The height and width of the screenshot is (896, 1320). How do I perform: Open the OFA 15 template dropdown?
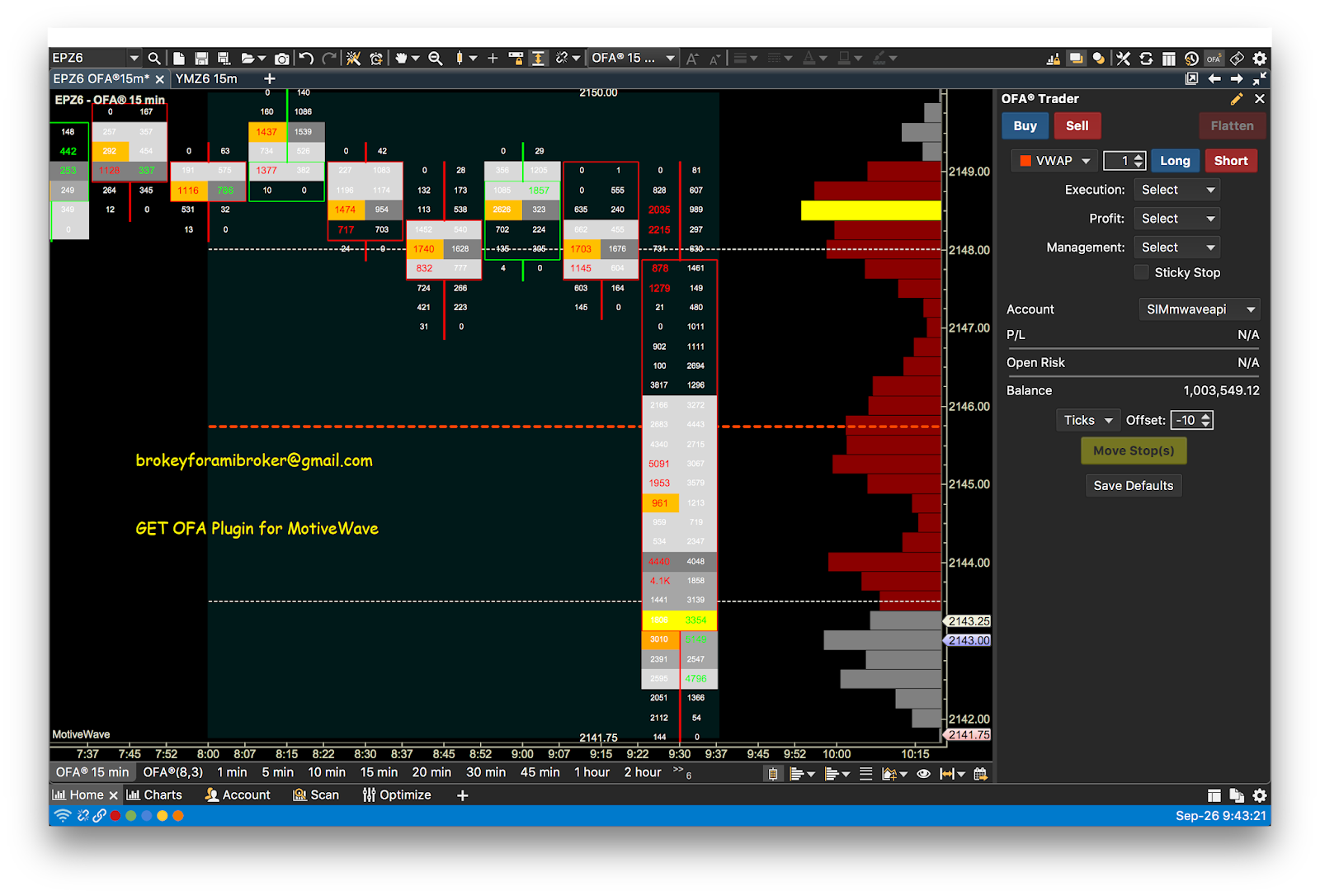click(x=633, y=58)
